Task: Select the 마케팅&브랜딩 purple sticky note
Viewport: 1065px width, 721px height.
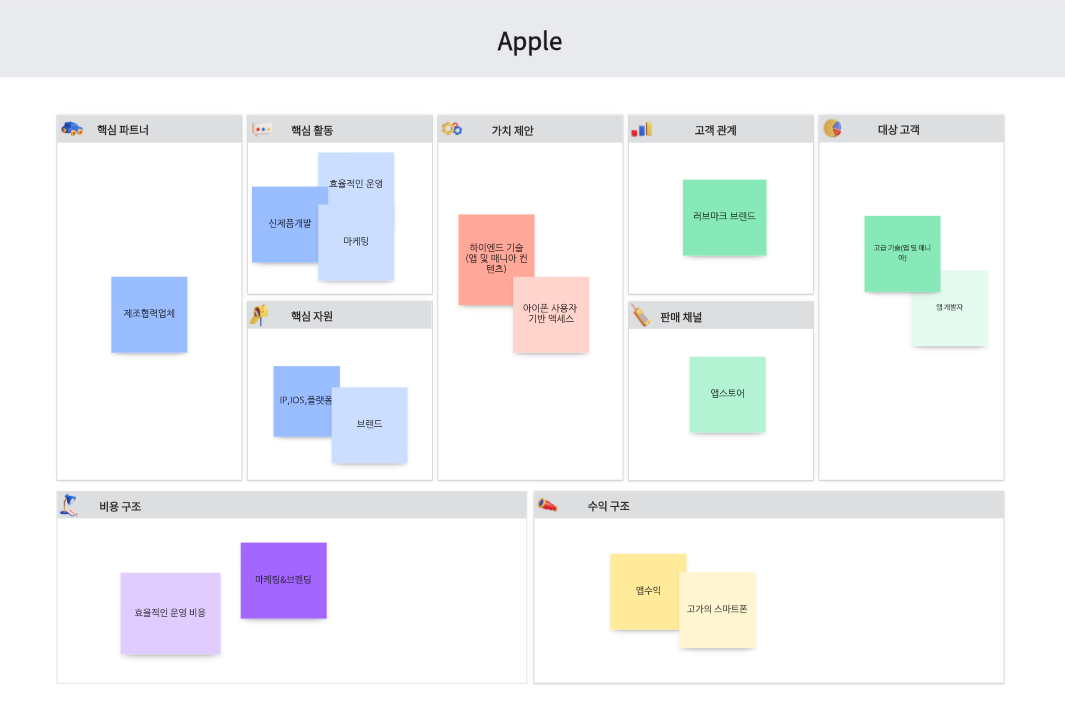Action: tap(284, 580)
